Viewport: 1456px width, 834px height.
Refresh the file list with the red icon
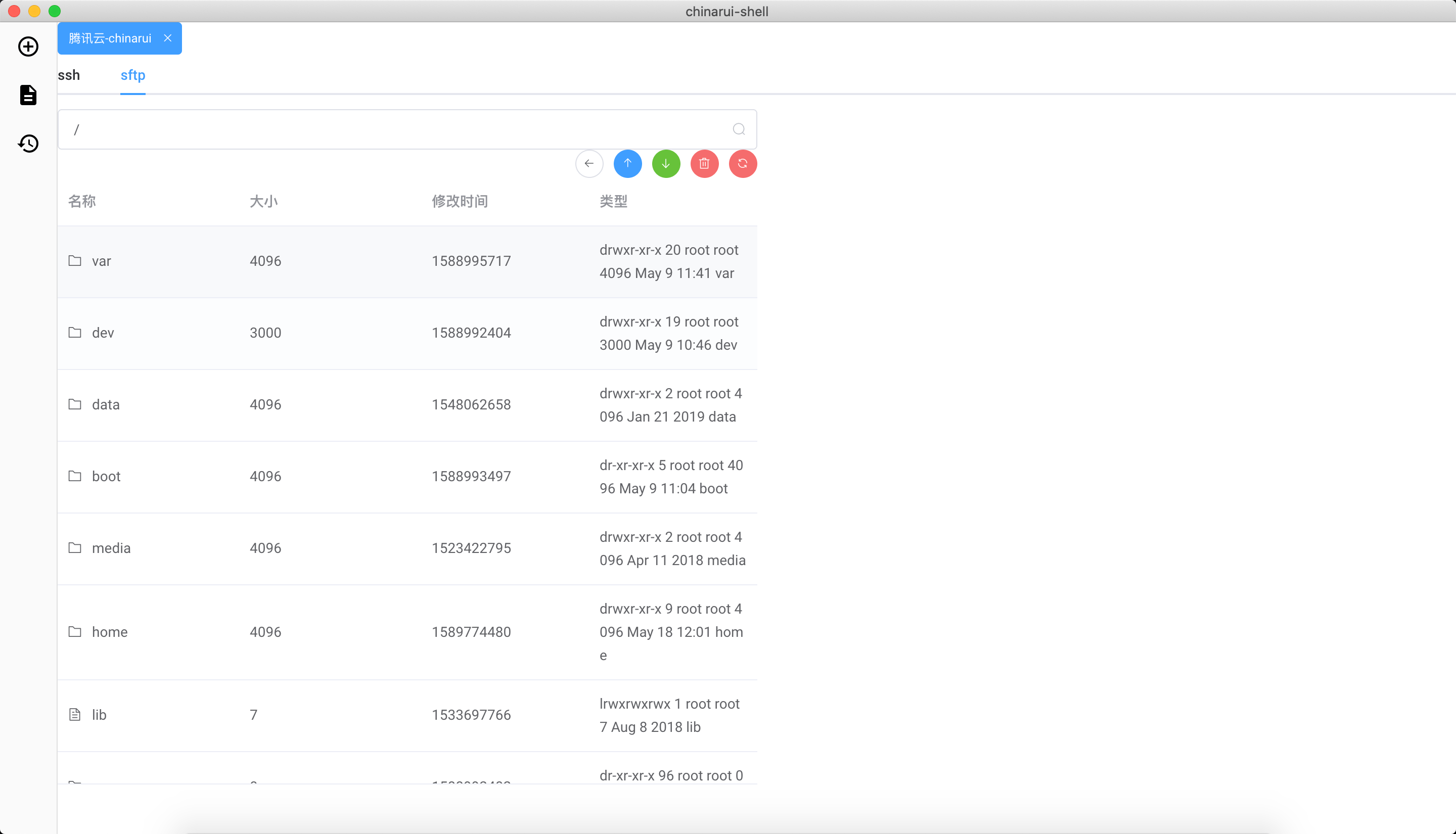click(x=742, y=164)
